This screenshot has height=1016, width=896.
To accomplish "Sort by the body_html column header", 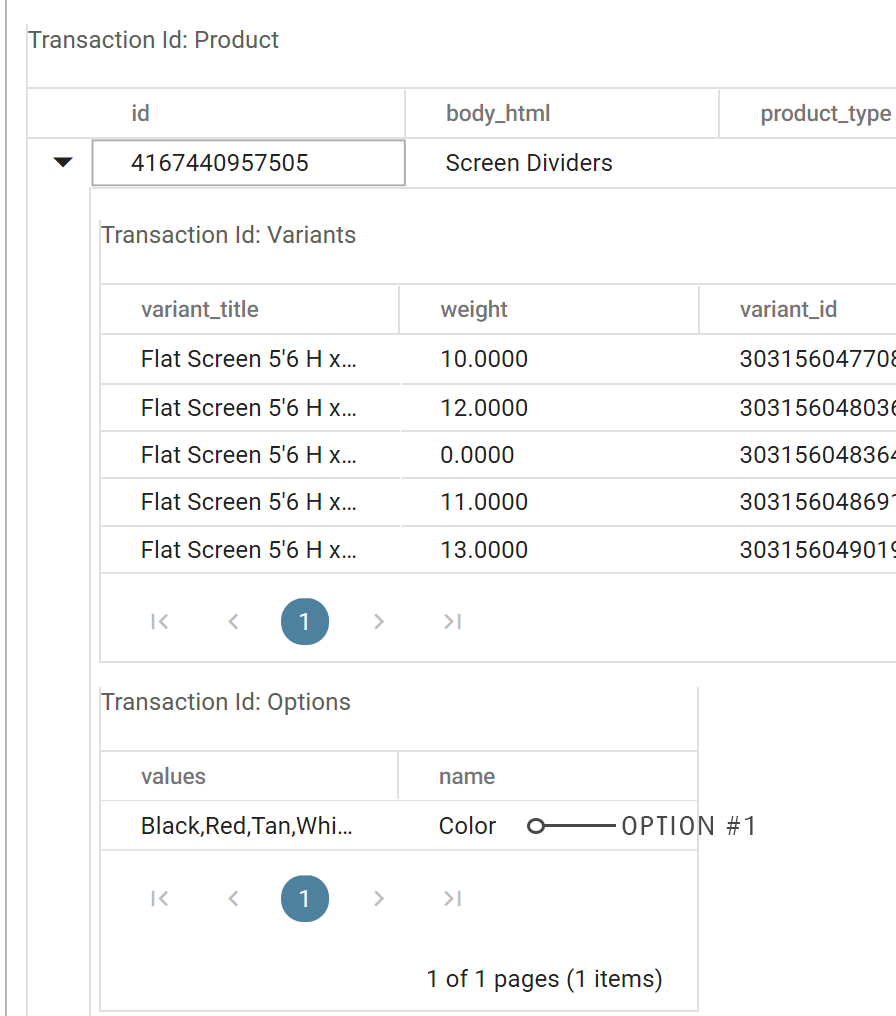I will (x=498, y=114).
